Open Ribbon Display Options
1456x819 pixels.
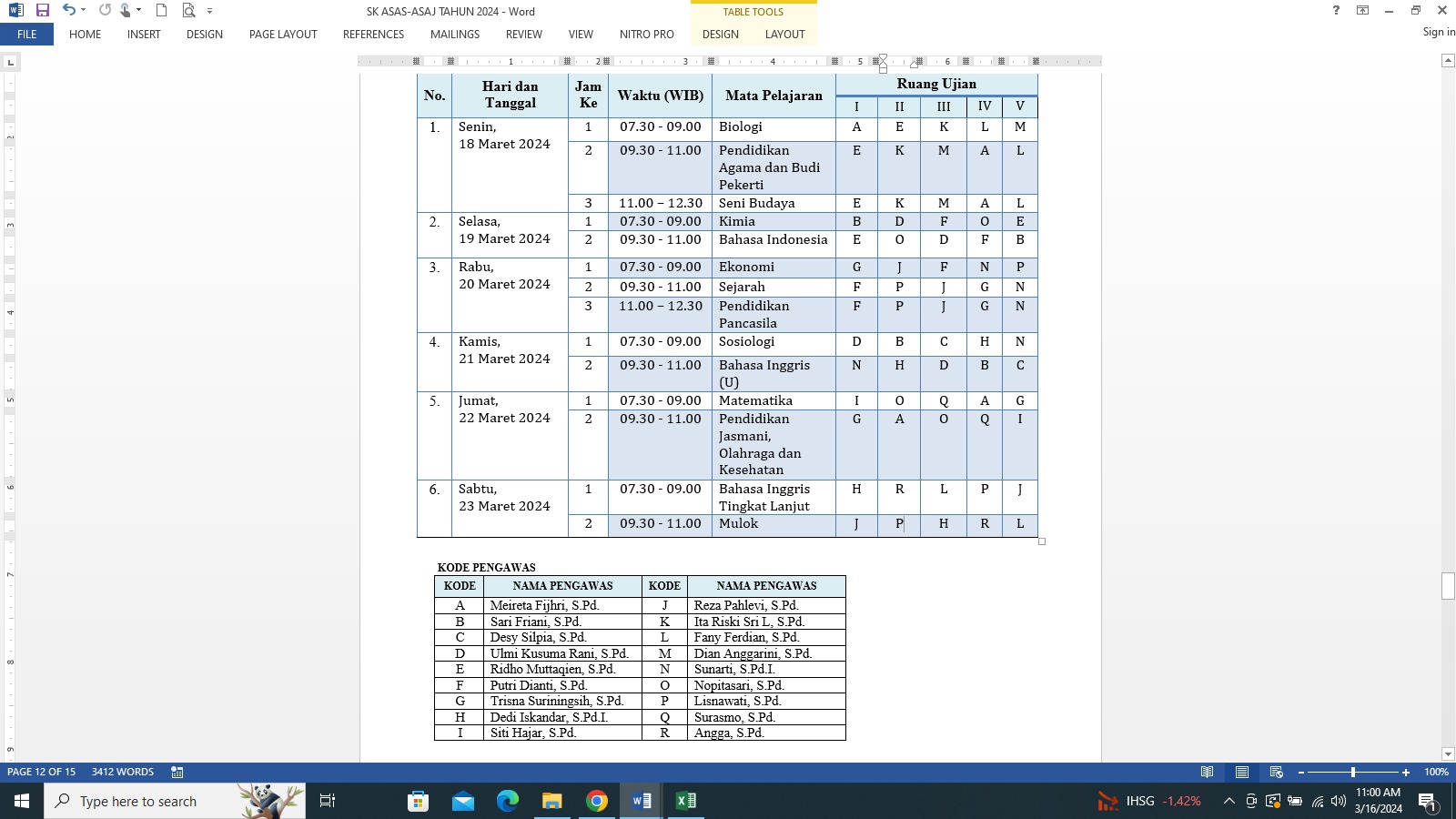[x=1362, y=11]
